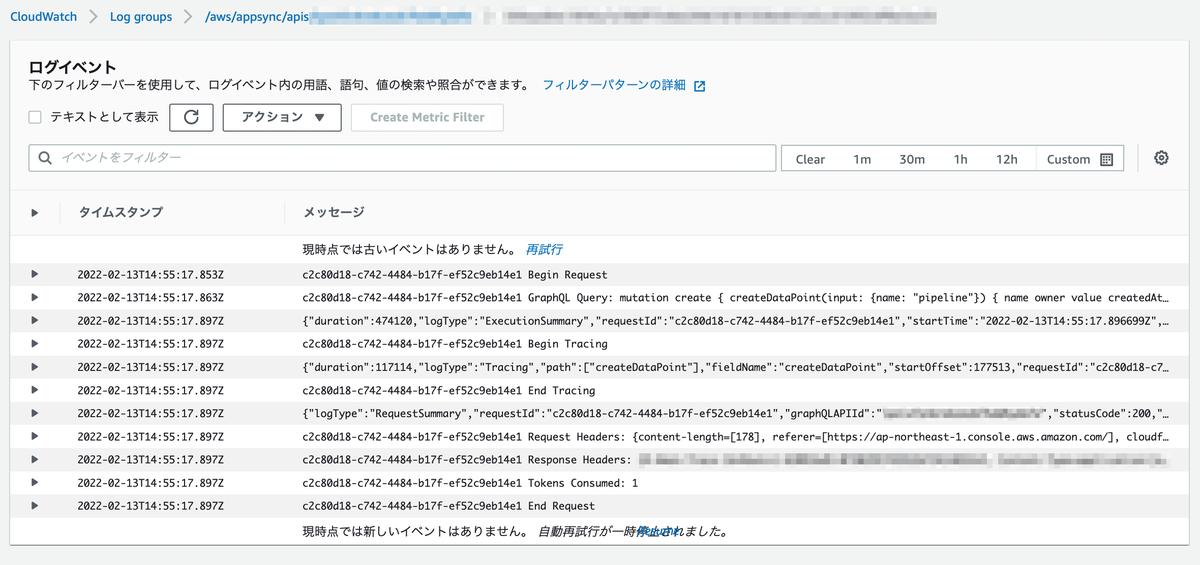Viewport: 1200px width, 565px height.
Task: Expand the Tokens Consumed log row
Action: click(x=35, y=482)
